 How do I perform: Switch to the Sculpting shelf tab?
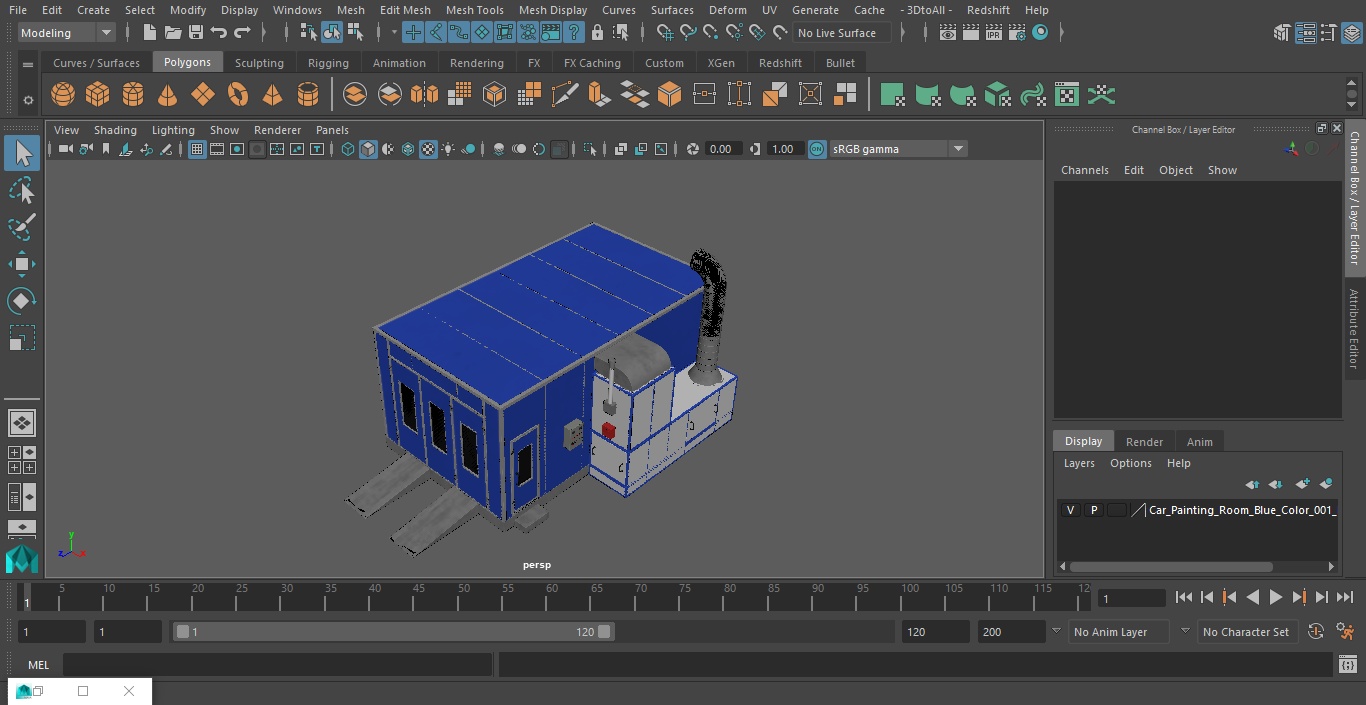[259, 63]
